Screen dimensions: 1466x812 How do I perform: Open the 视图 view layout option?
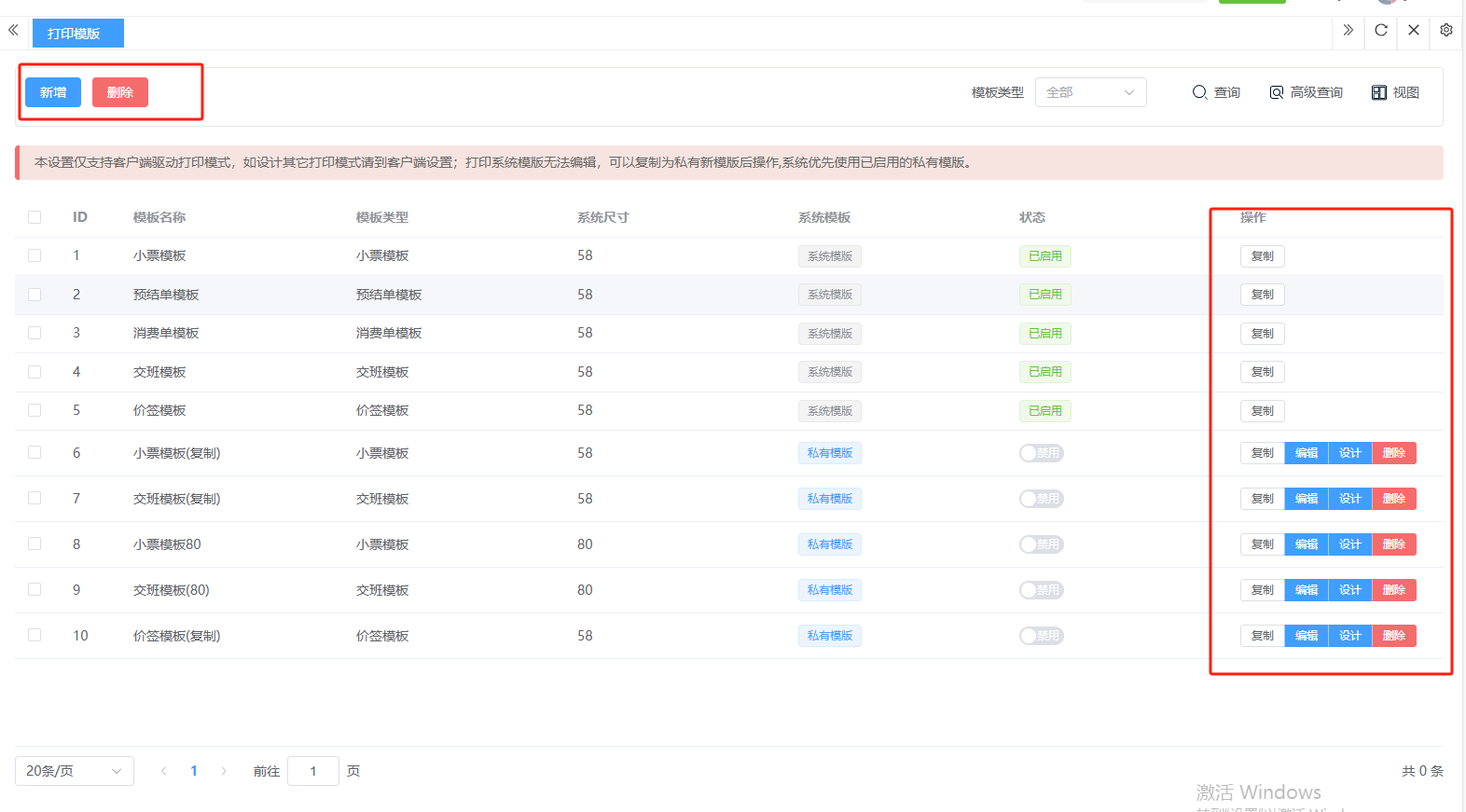point(1395,92)
